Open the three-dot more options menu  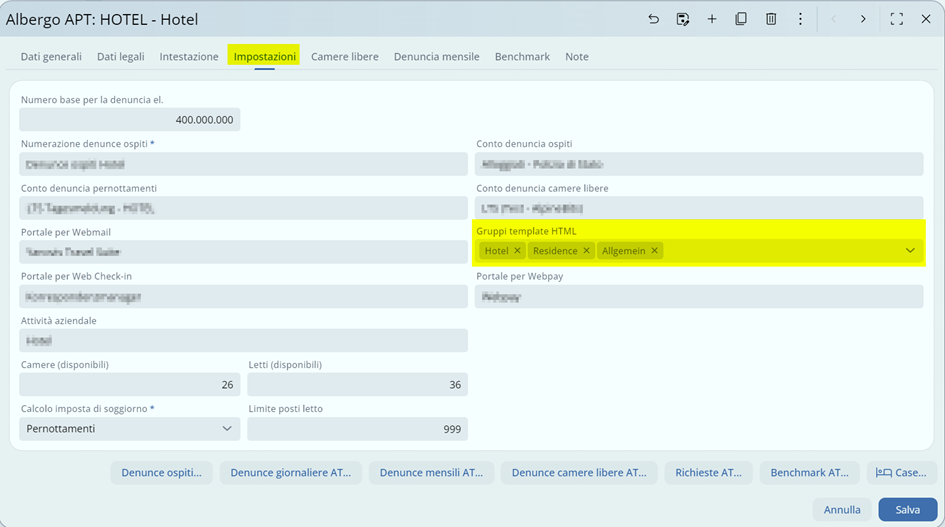(800, 19)
